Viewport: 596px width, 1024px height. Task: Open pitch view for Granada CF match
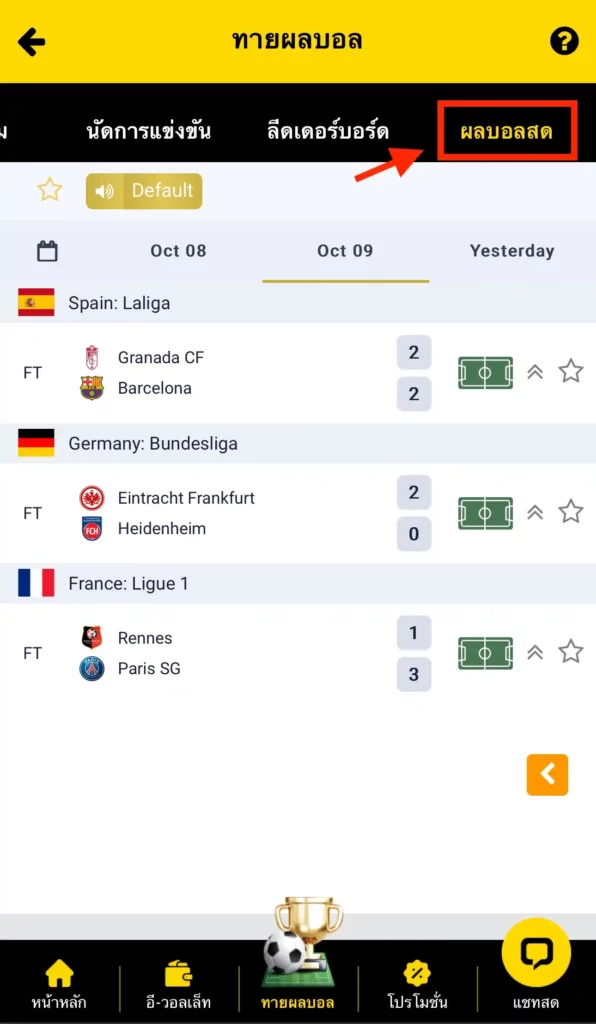(x=485, y=373)
